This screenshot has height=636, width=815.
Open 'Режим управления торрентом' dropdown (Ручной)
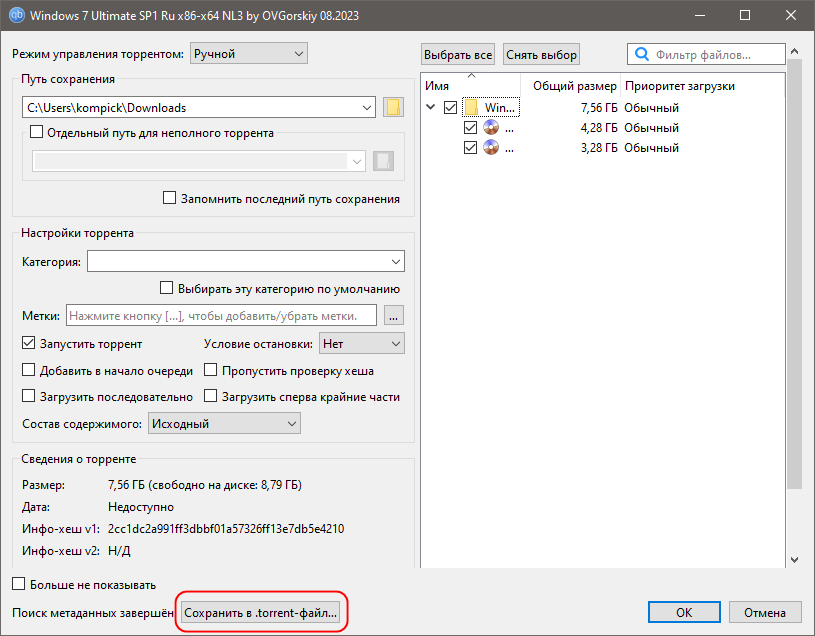tap(249, 54)
